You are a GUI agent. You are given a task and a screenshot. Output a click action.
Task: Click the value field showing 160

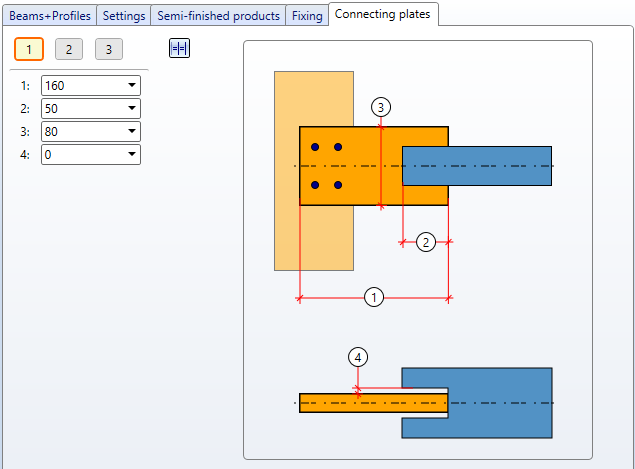(91, 85)
